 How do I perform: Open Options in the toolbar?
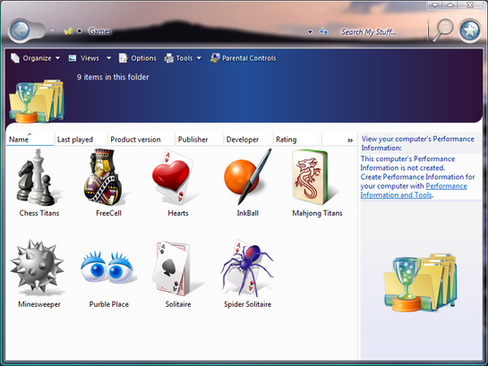pyautogui.click(x=138, y=58)
